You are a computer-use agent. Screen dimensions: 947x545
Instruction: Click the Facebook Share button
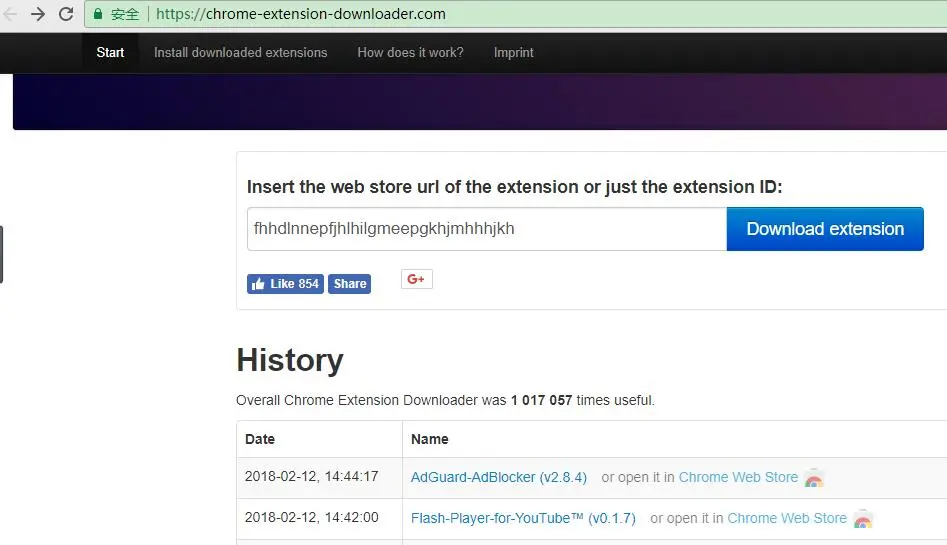tap(350, 284)
